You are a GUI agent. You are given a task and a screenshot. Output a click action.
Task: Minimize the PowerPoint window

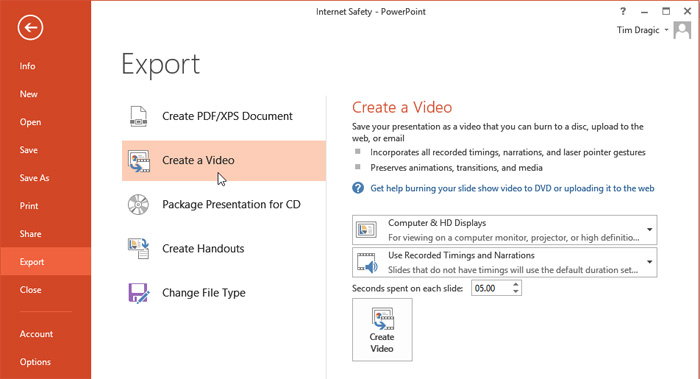click(644, 12)
